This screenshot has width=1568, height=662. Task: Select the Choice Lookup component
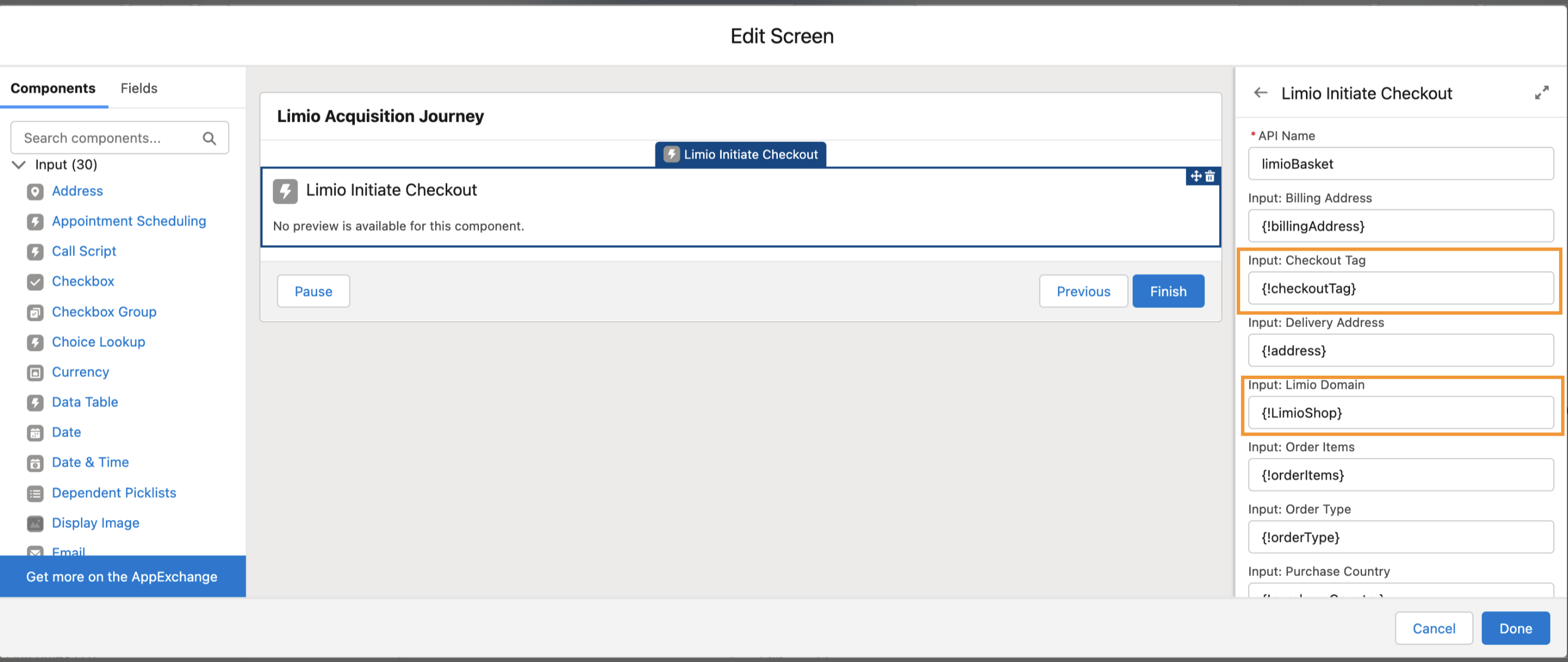coord(98,342)
